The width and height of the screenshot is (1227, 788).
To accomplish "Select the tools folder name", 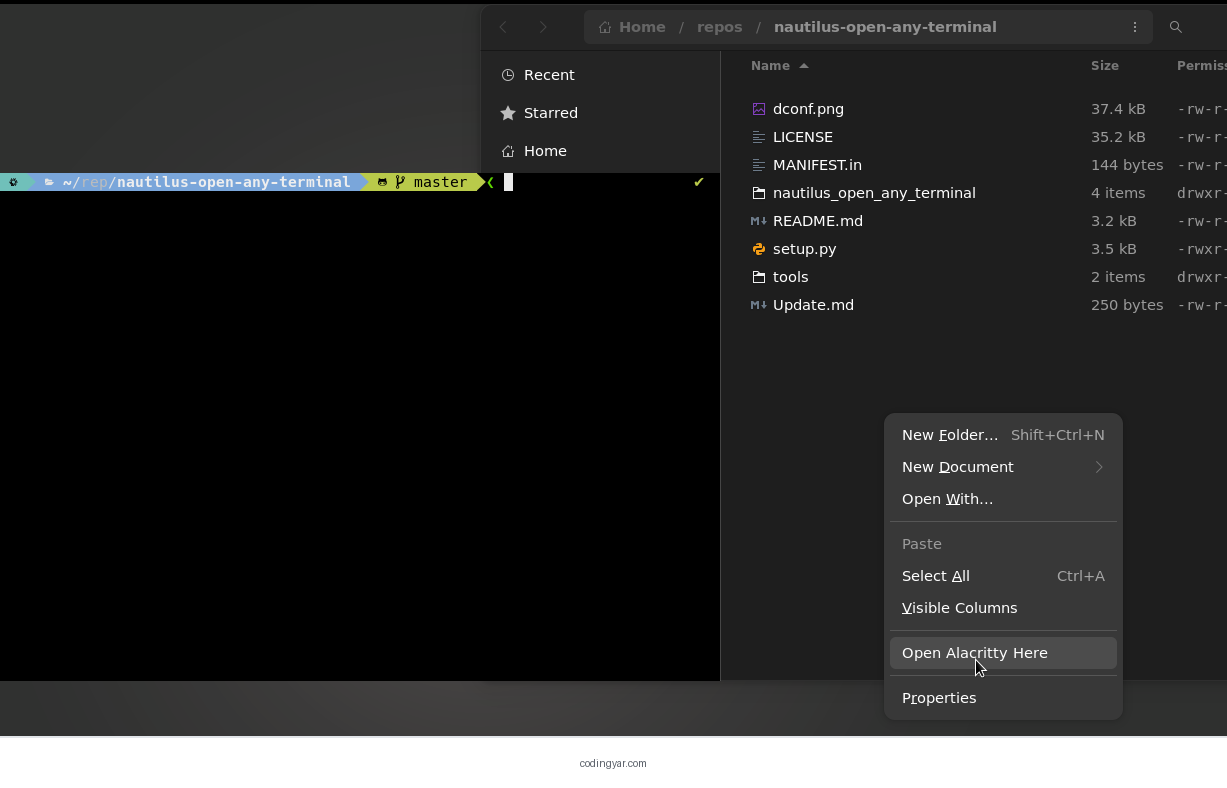I will tap(790, 277).
